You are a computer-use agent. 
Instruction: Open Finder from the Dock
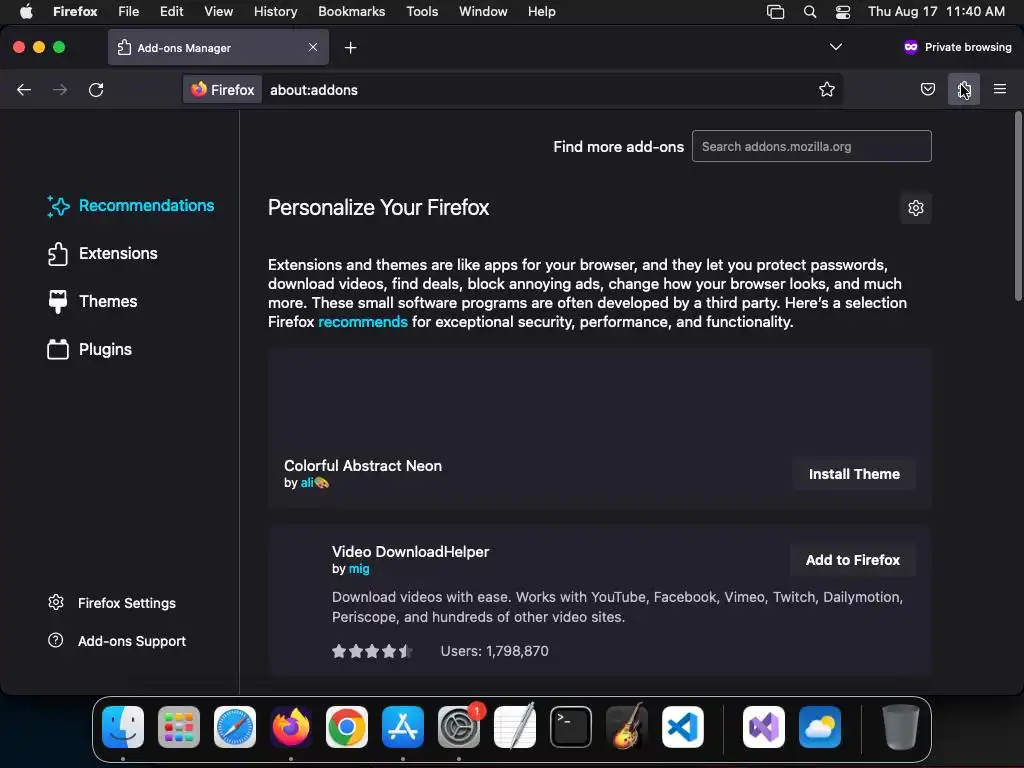point(123,727)
